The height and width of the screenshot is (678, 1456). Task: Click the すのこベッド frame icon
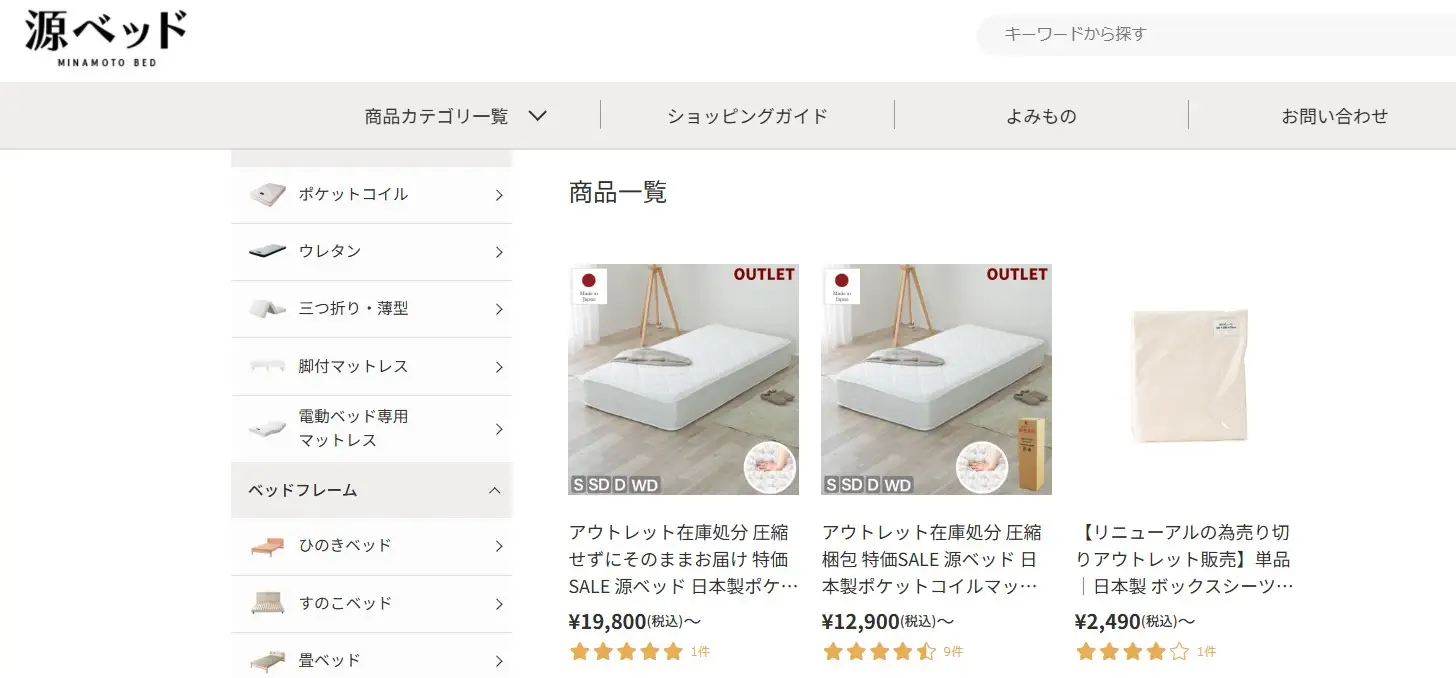[268, 603]
